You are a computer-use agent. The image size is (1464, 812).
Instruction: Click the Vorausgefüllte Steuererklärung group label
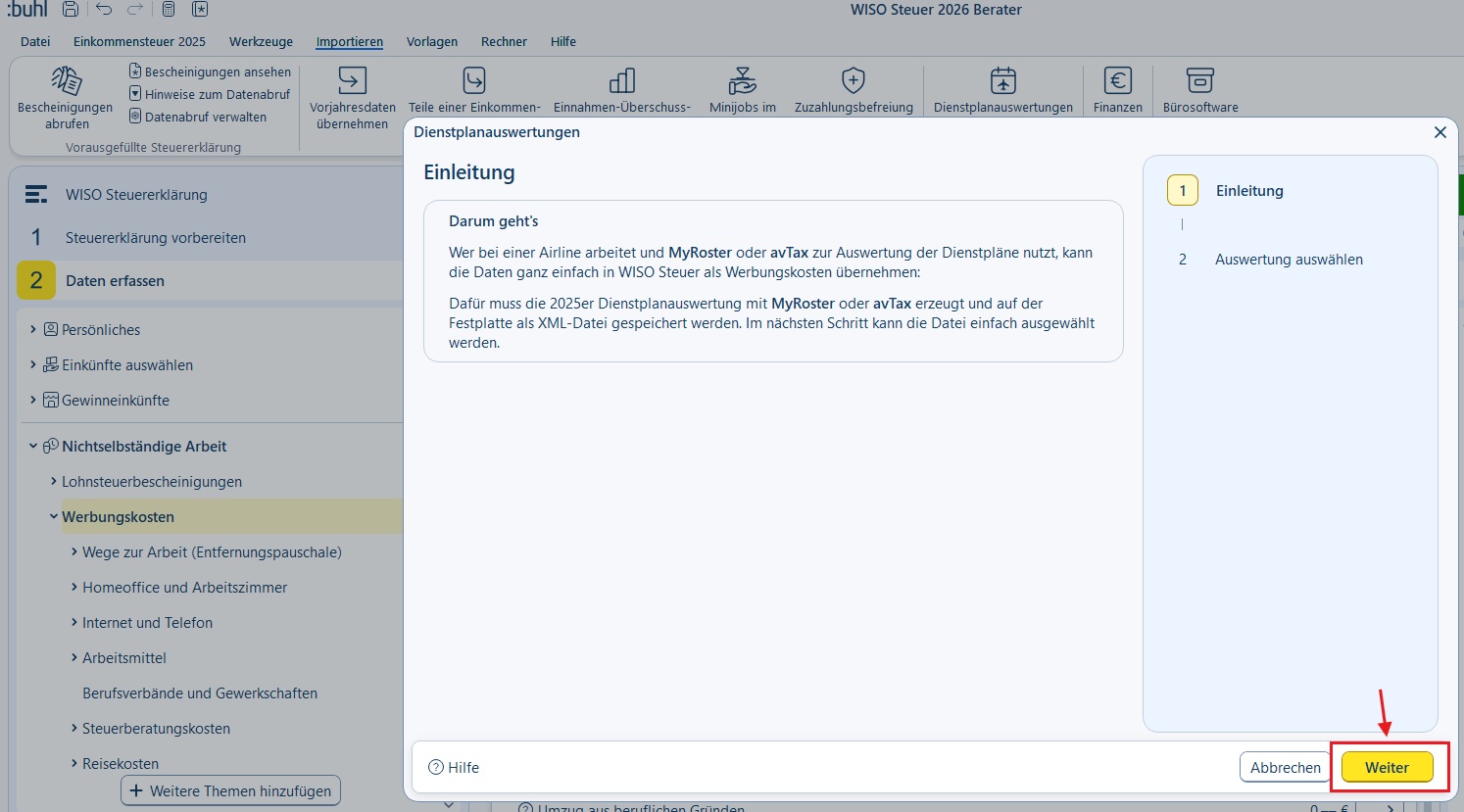(153, 147)
